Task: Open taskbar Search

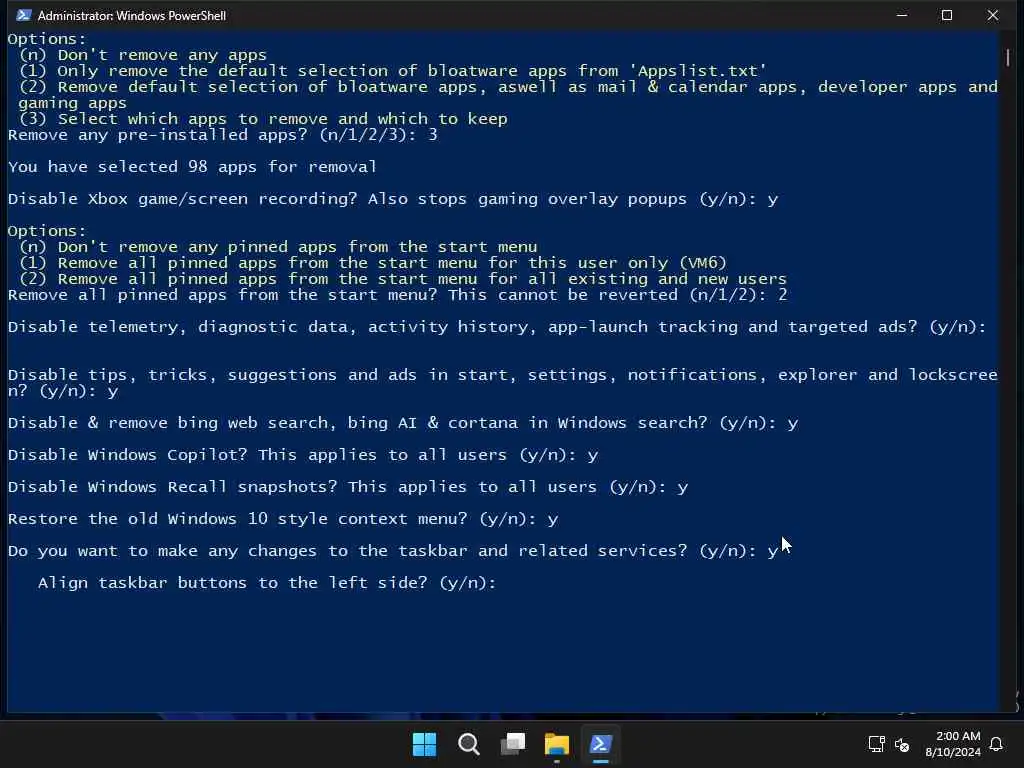Action: (x=468, y=744)
